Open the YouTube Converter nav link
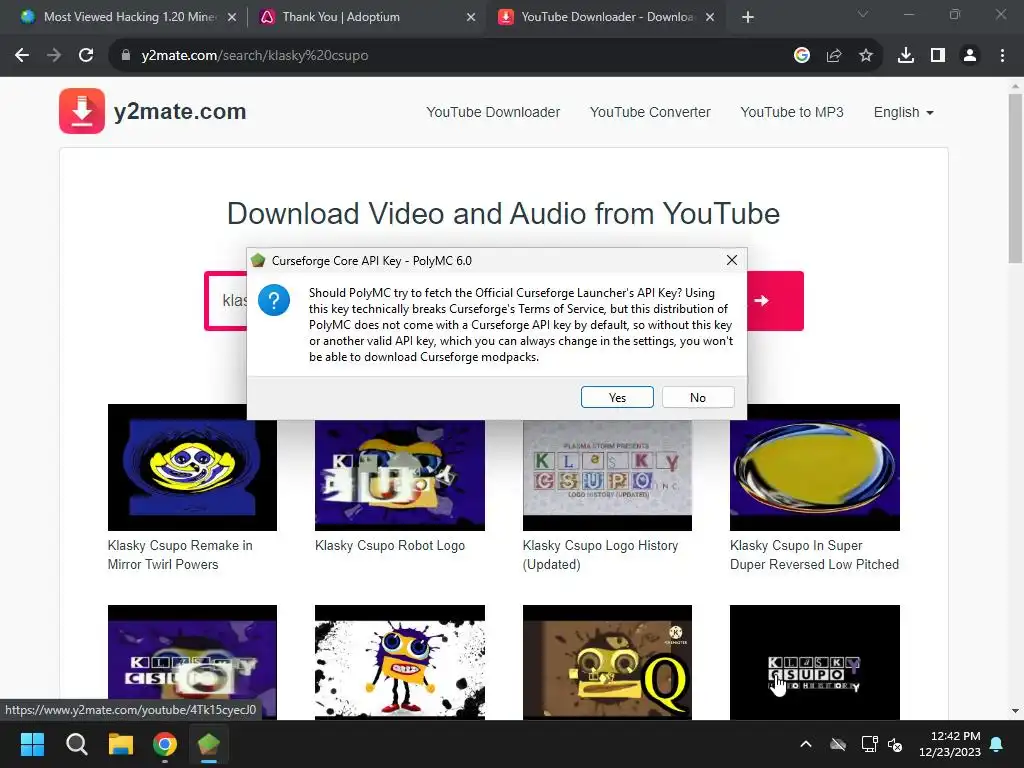The height and width of the screenshot is (768, 1024). 650,112
